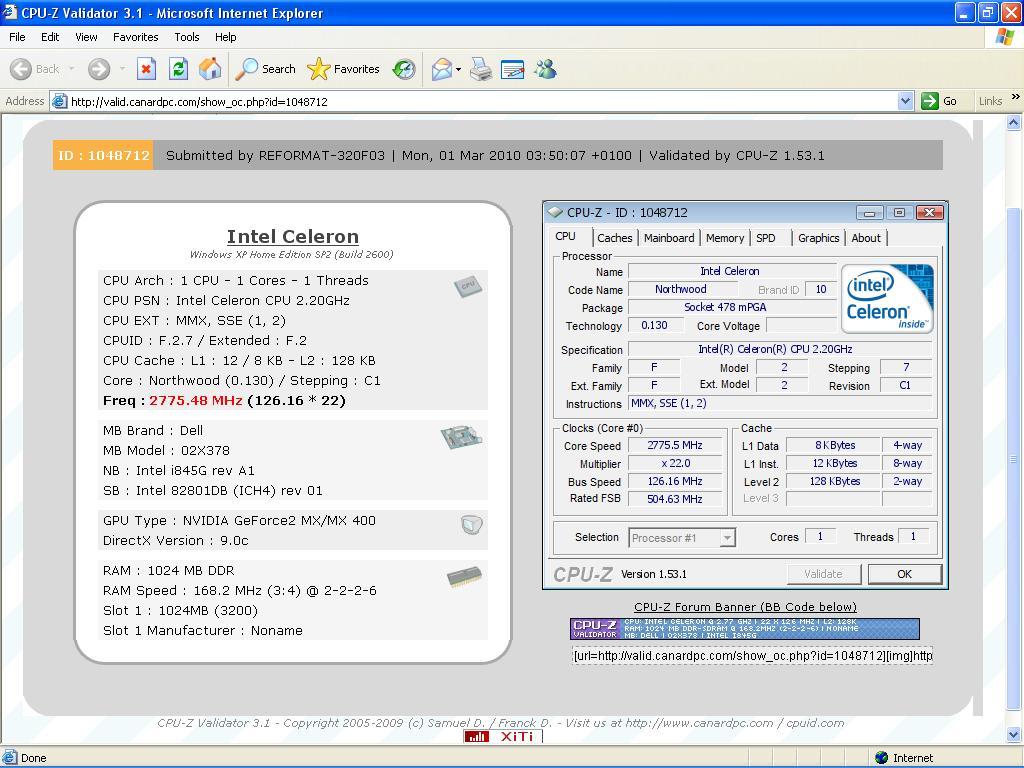Click CPU-Z window title icon
Screen dimensions: 1024x768
[x=555, y=212]
